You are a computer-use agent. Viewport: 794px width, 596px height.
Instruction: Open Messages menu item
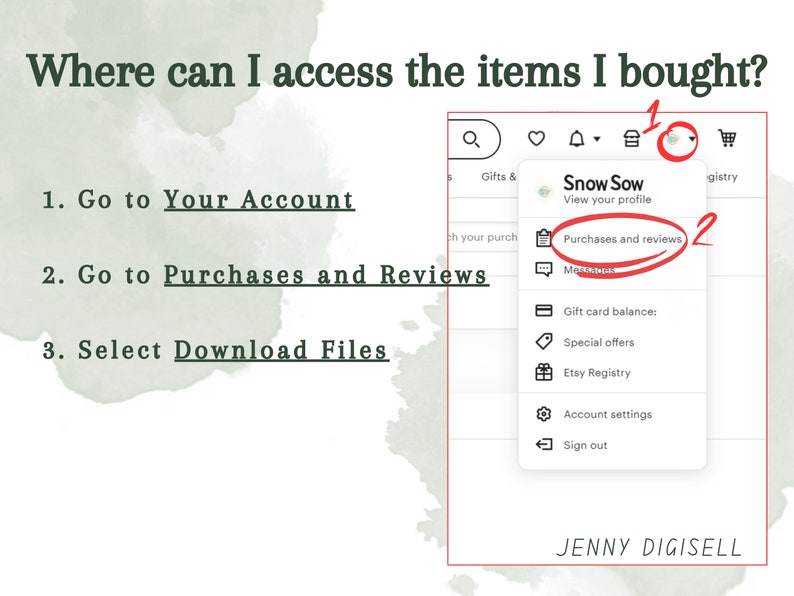tap(589, 270)
